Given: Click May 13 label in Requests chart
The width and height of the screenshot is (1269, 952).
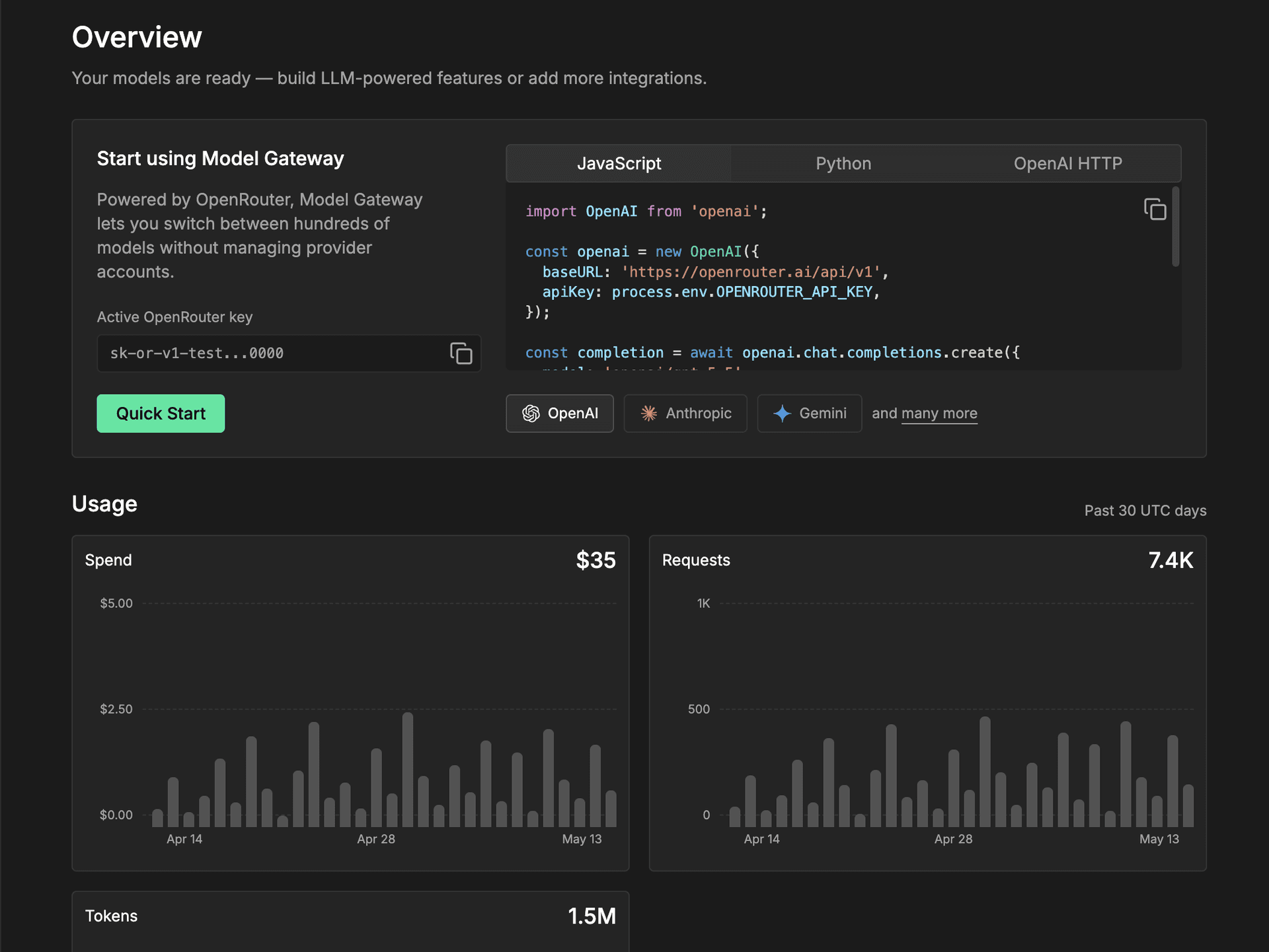Looking at the screenshot, I should click(1159, 839).
